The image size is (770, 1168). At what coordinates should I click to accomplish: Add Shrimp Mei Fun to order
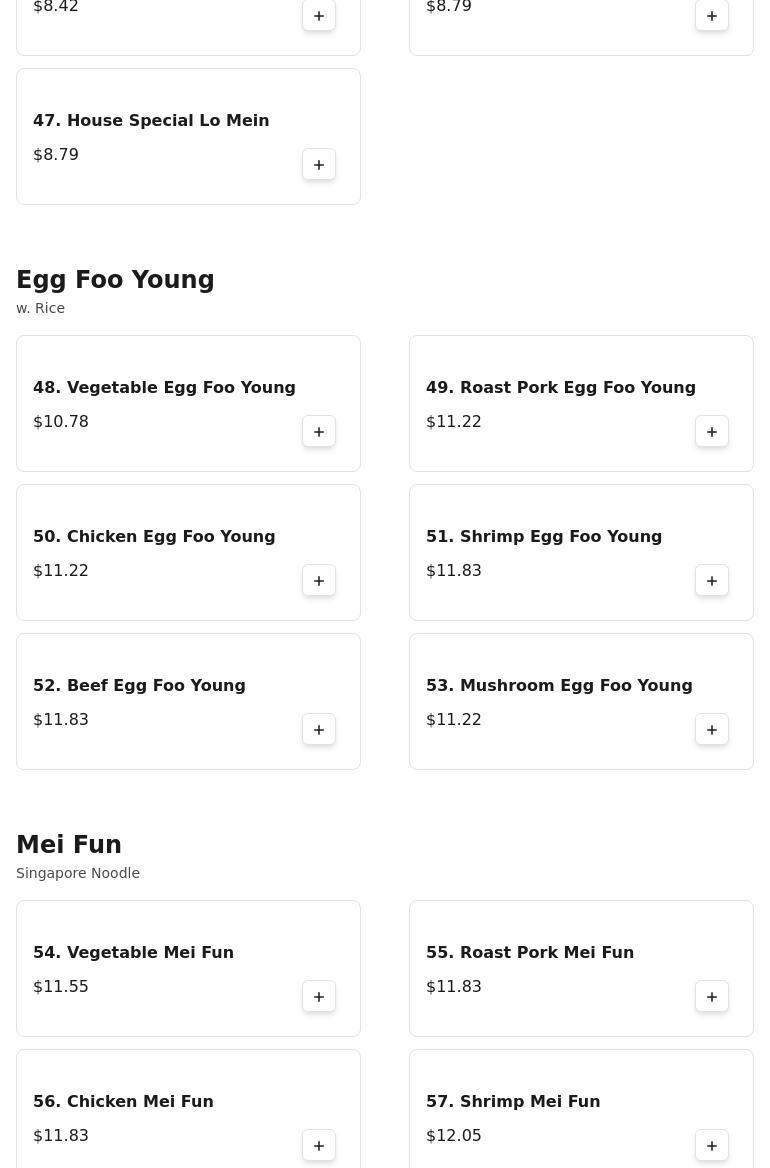point(712,1146)
